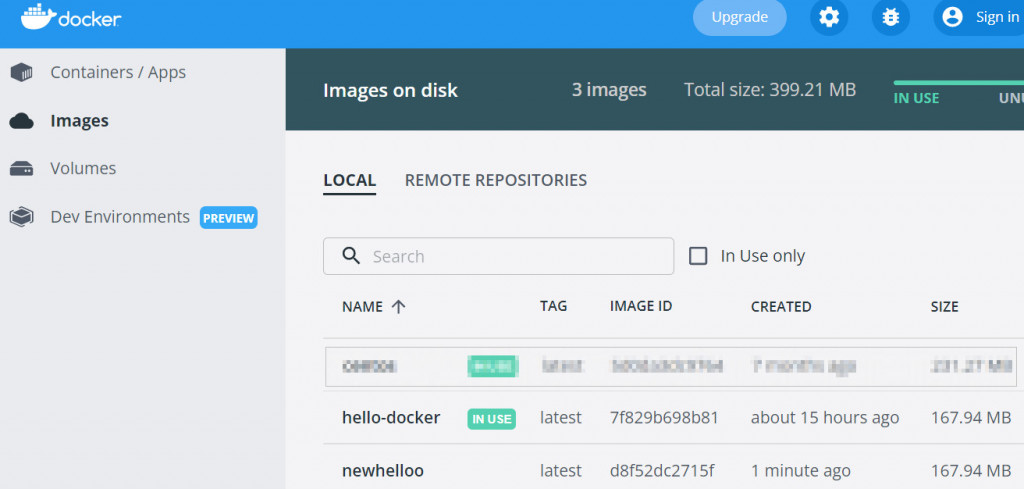
Task: Click '1 minute ago' created cell
Action: coord(801,471)
